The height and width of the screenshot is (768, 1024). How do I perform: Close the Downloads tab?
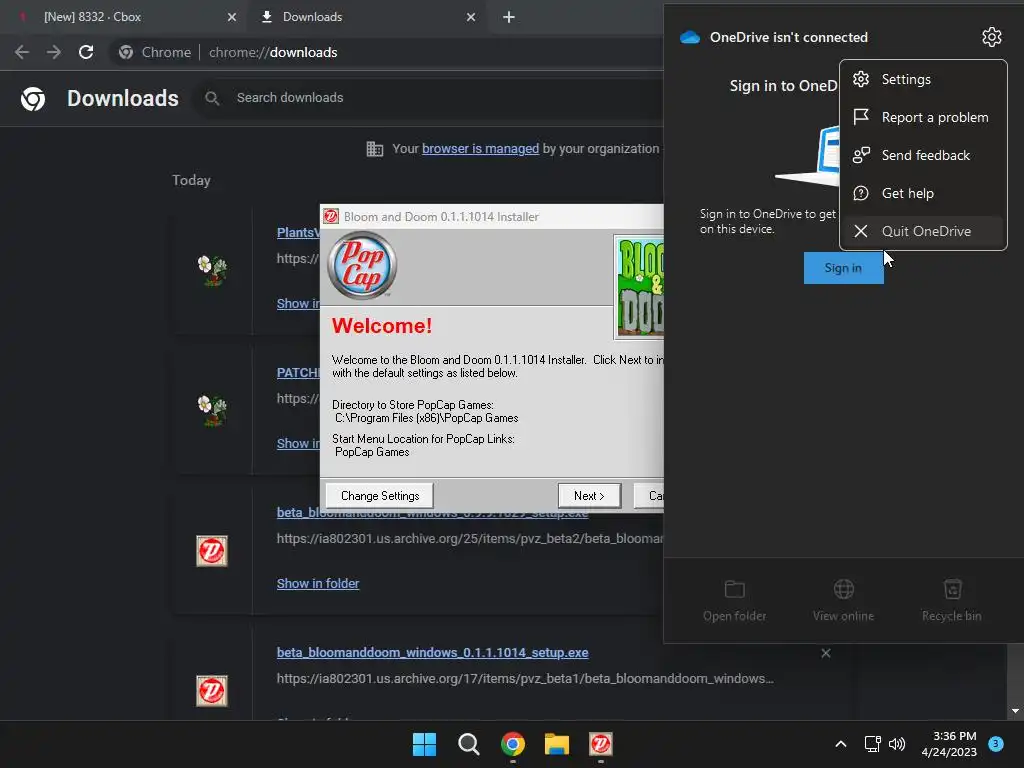coord(471,17)
